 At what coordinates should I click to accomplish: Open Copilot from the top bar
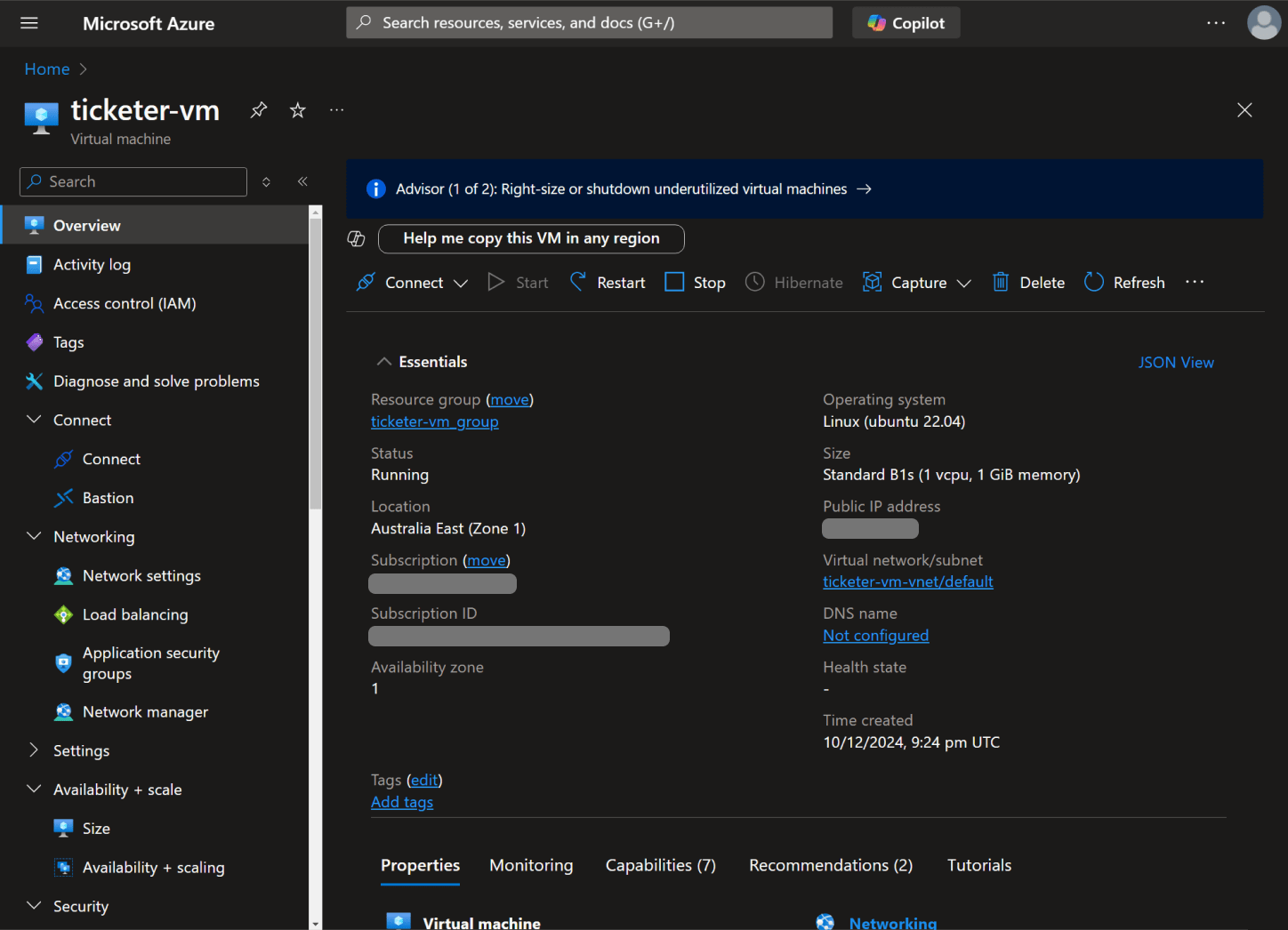click(906, 23)
